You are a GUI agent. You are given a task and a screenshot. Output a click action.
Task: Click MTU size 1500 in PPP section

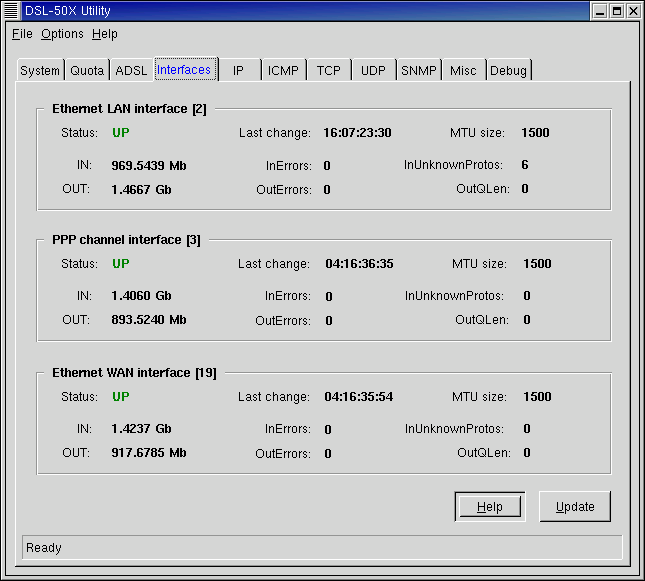point(537,264)
